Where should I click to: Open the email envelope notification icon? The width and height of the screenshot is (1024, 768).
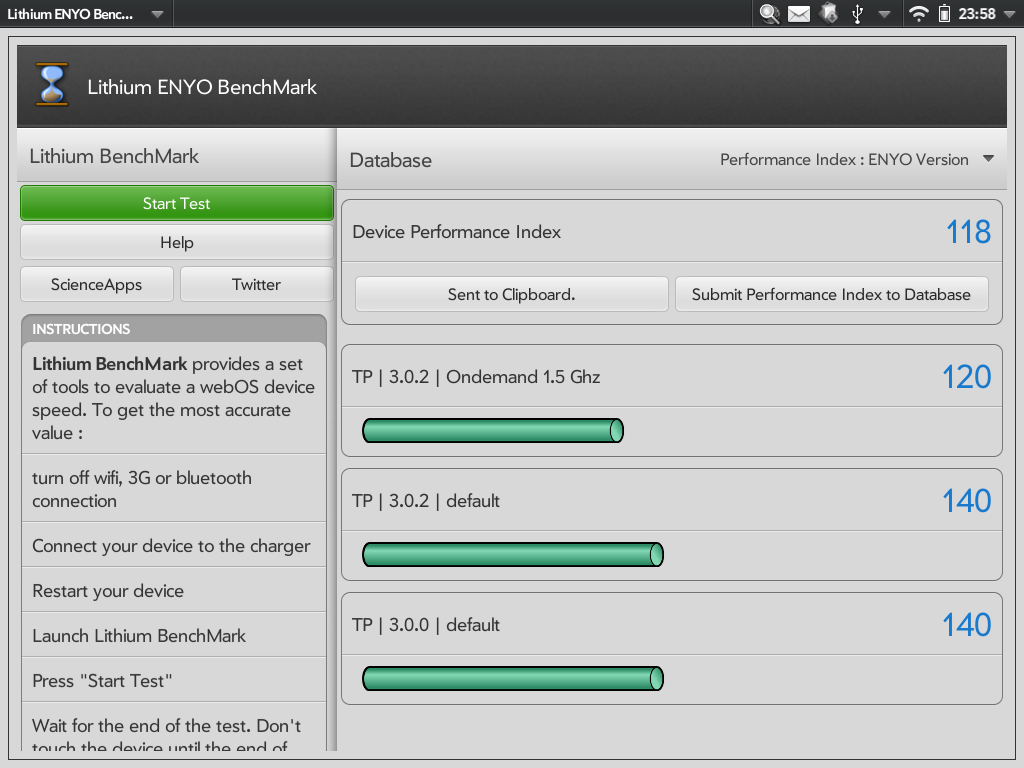click(799, 14)
